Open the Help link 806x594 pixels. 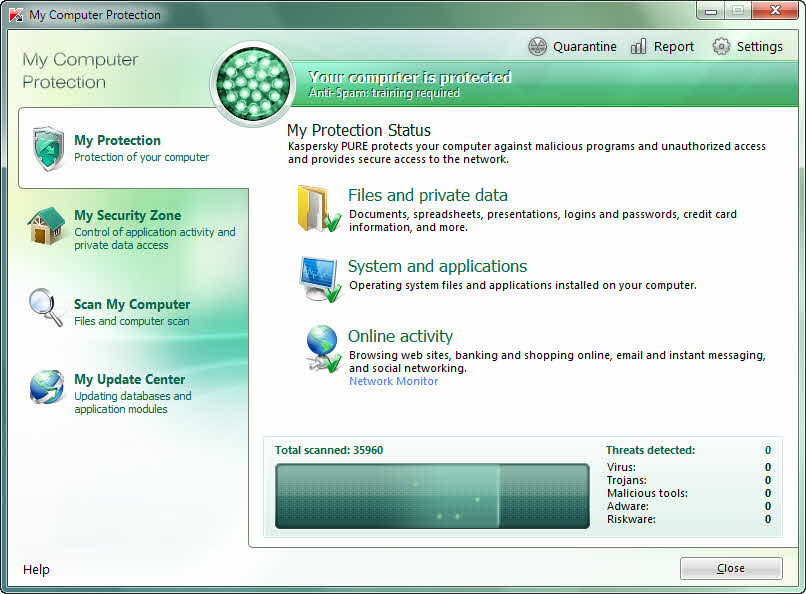pos(36,569)
